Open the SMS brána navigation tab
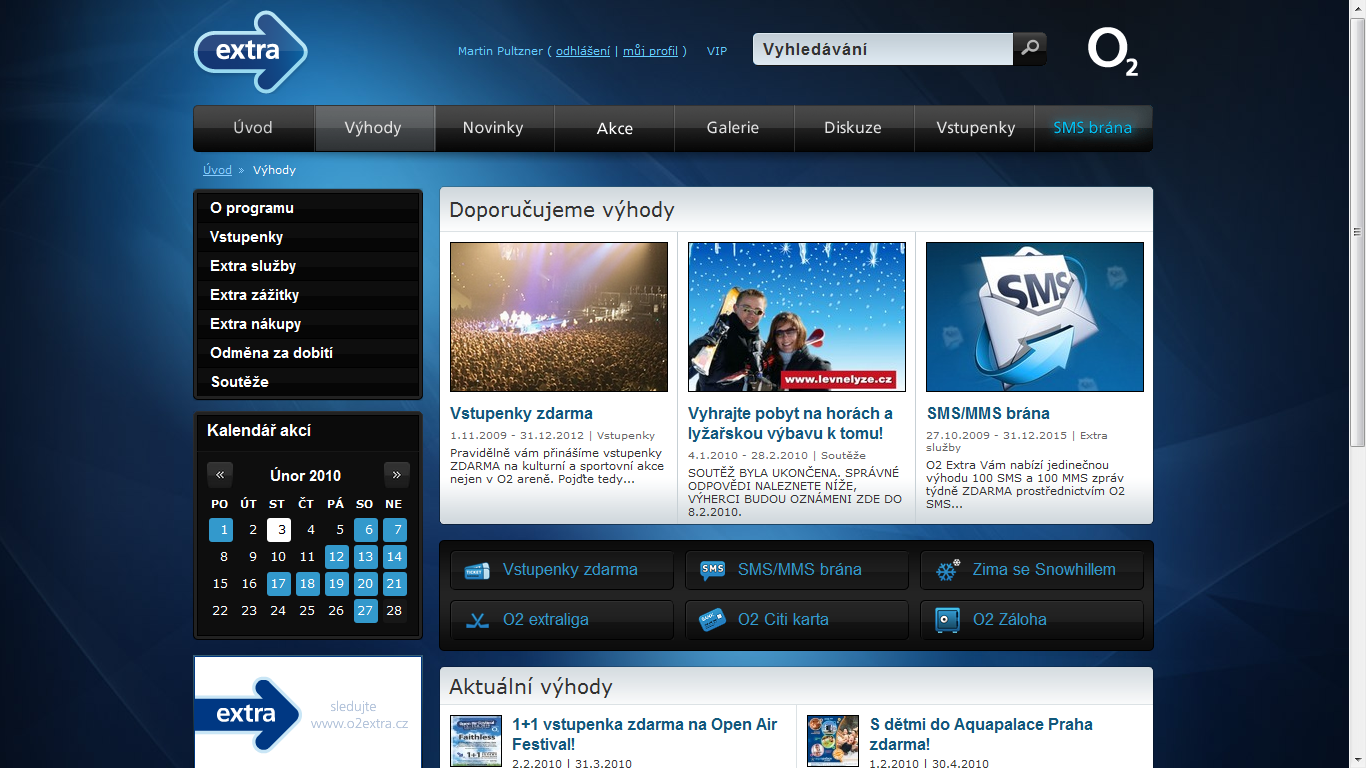Screen dimensions: 1366x768 (x=1092, y=128)
